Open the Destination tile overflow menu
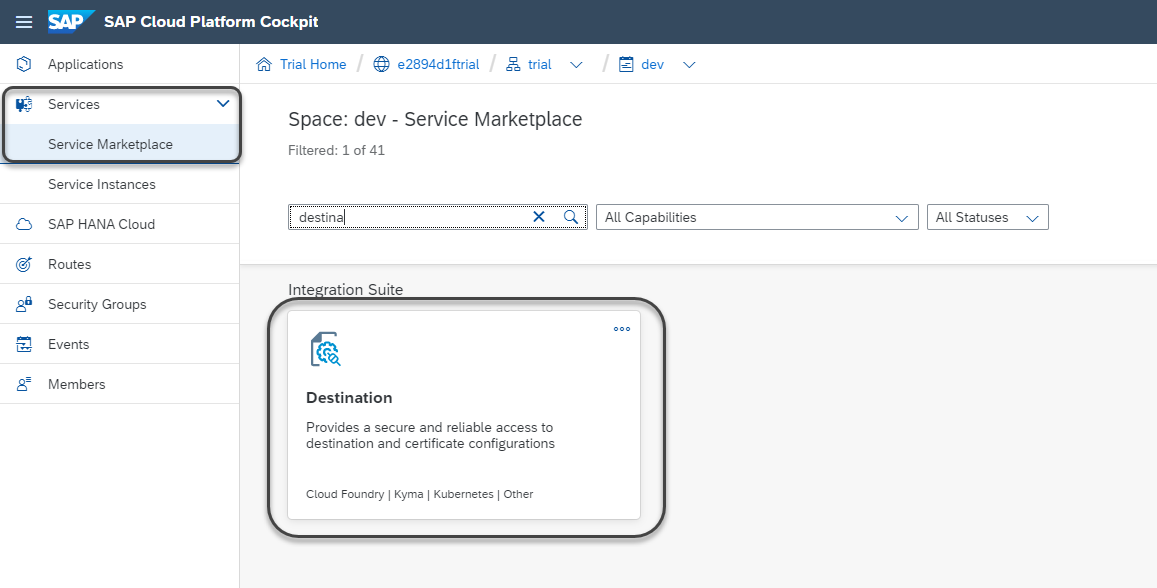This screenshot has width=1157, height=588. (x=622, y=329)
